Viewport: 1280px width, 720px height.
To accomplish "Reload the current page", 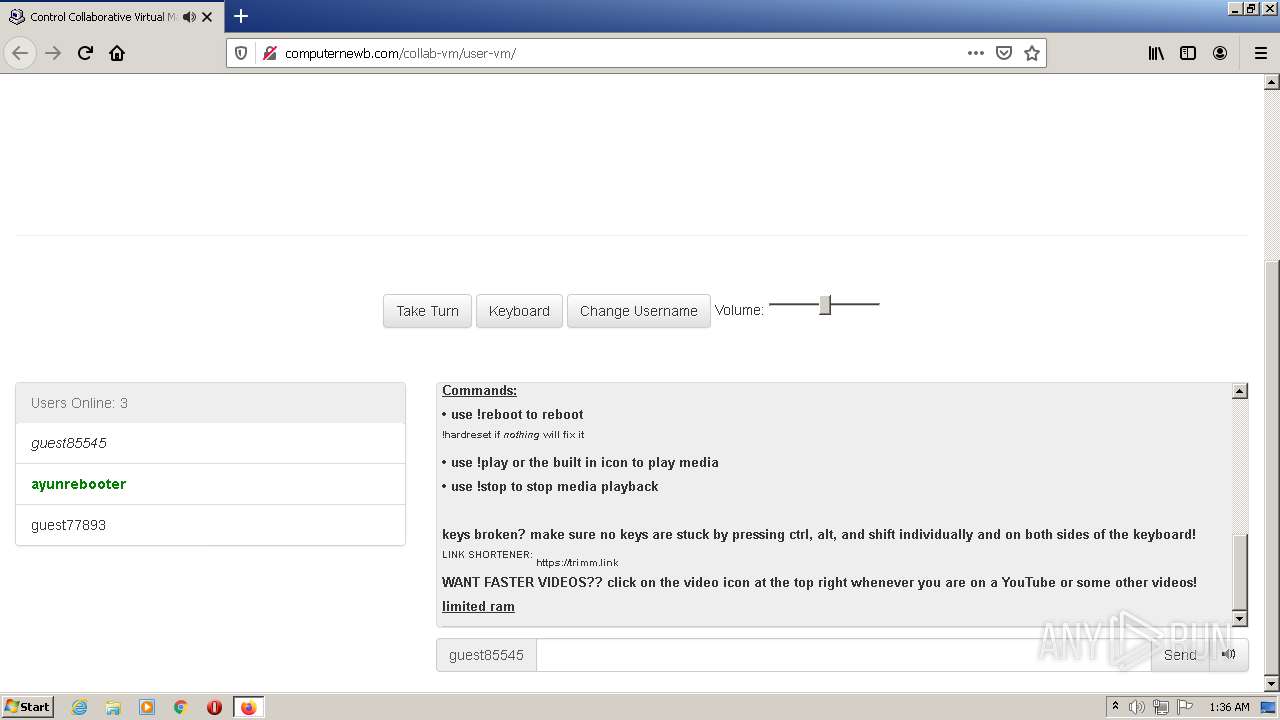I will point(85,53).
